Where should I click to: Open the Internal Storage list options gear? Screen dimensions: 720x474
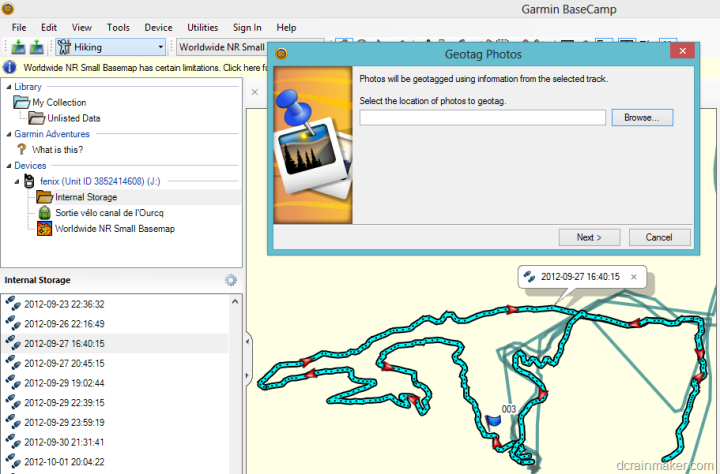[231, 280]
